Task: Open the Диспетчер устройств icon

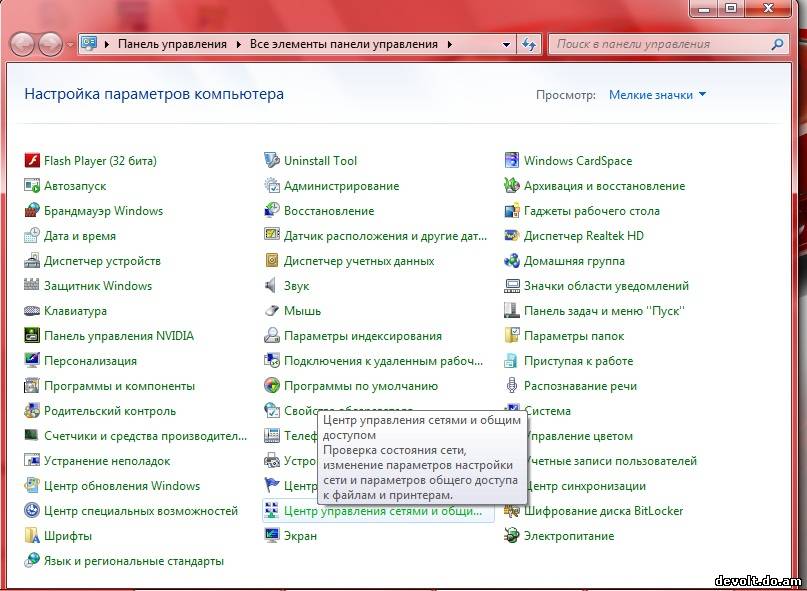Action: (x=32, y=260)
